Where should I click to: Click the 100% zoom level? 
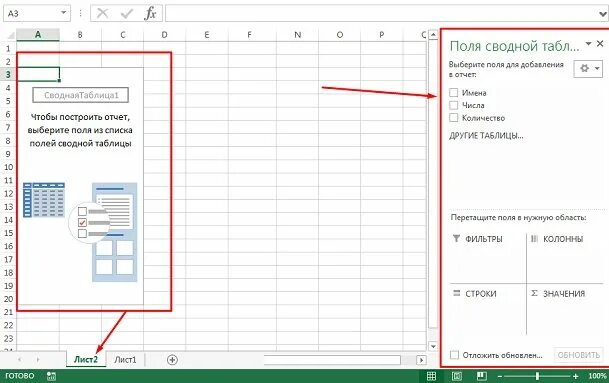click(x=597, y=376)
